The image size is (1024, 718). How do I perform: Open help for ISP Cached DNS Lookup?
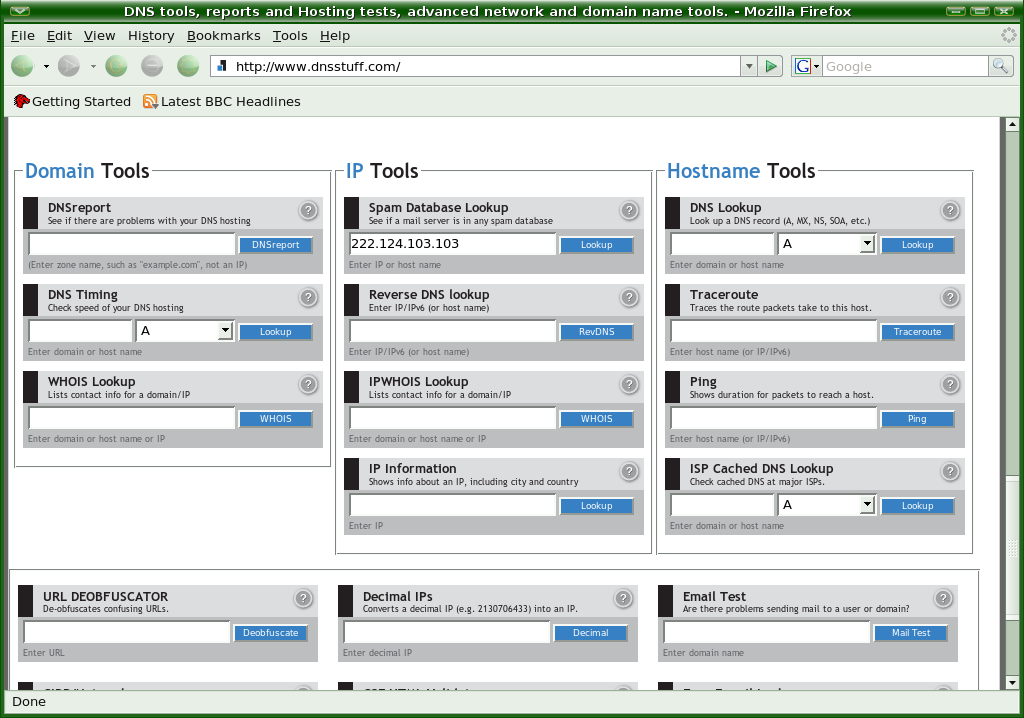(x=950, y=471)
